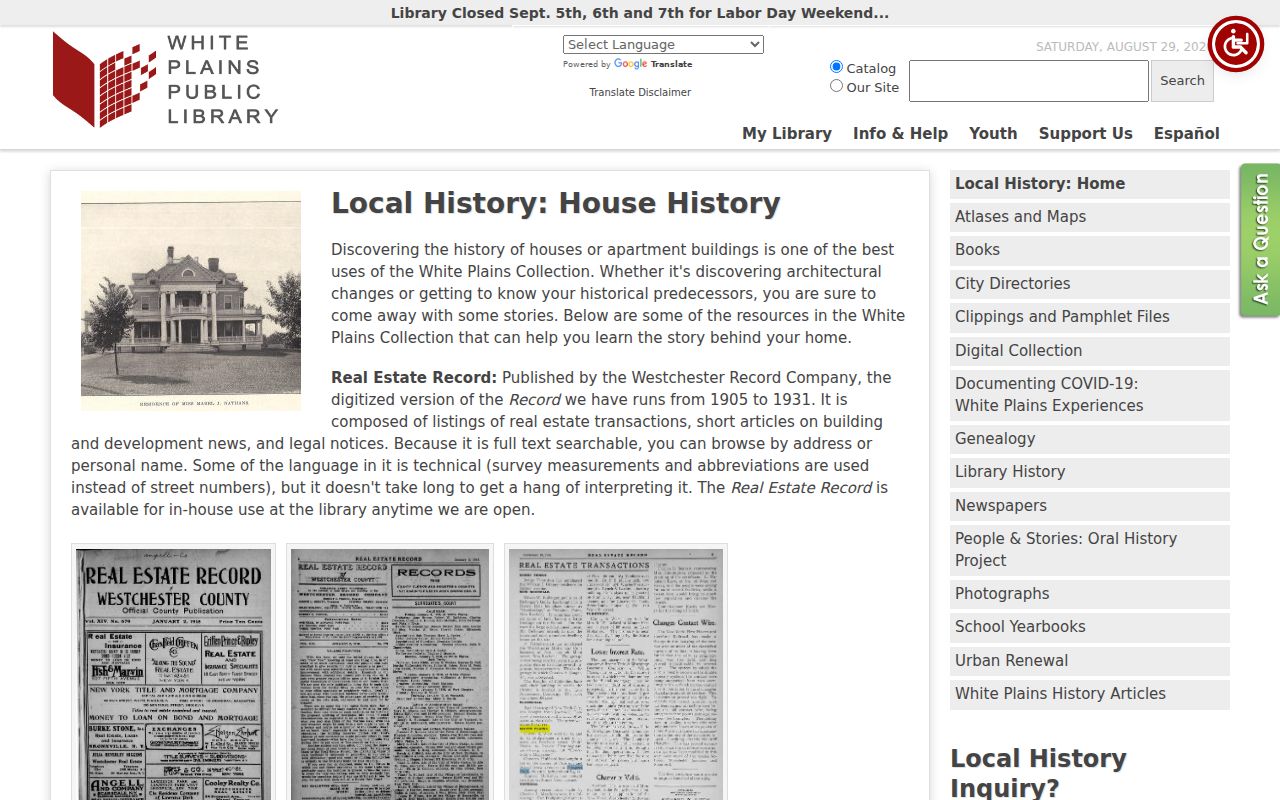Image resolution: width=1280 pixels, height=800 pixels.
Task: Select the Catalog radio button
Action: (x=836, y=67)
